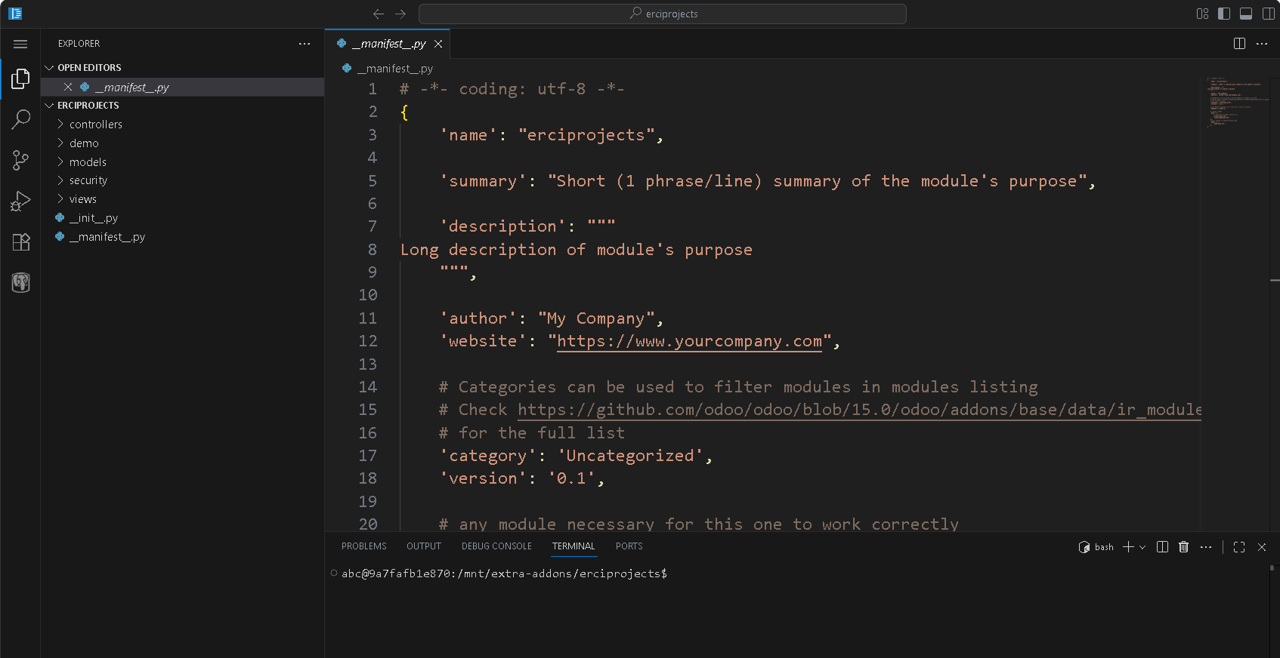Open __init__.py from the explorer
Image resolution: width=1280 pixels, height=658 pixels.
click(x=93, y=218)
